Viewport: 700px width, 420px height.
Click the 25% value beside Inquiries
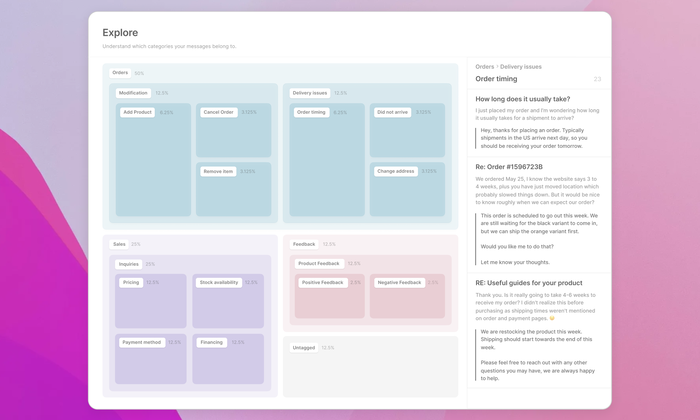pyautogui.click(x=150, y=264)
